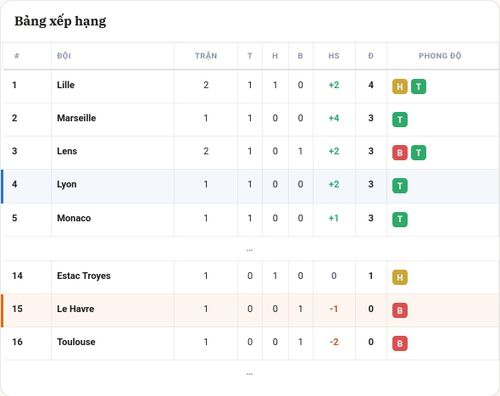This screenshot has height=396, width=500.
Task: Expand hidden rows below Toulouse
Action: pos(249,374)
